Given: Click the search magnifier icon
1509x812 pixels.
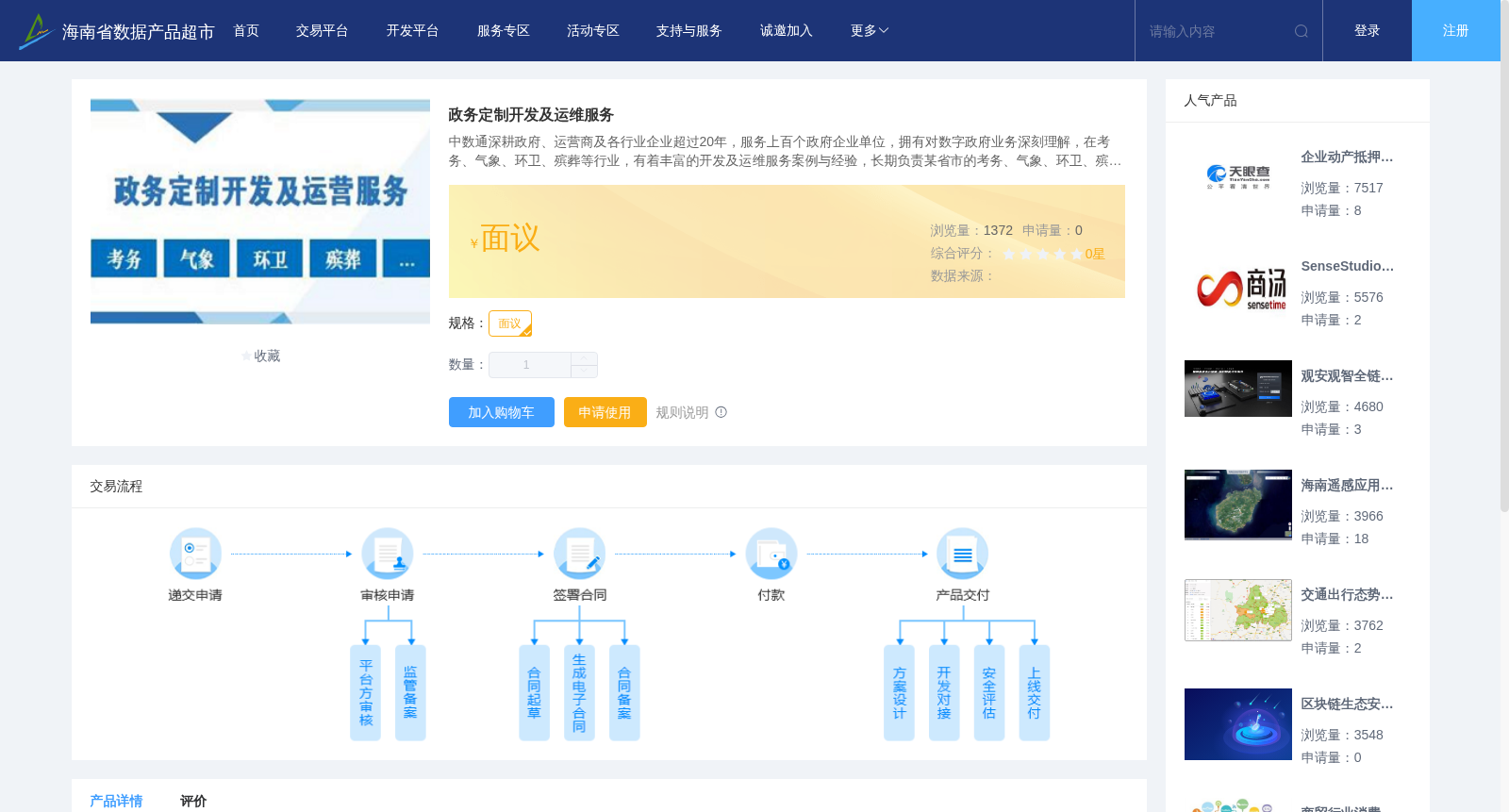Looking at the screenshot, I should click(x=1302, y=31).
